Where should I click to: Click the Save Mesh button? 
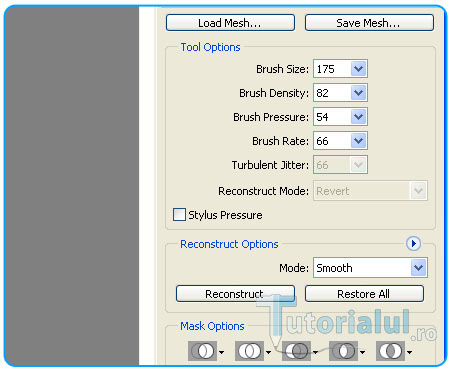point(369,23)
